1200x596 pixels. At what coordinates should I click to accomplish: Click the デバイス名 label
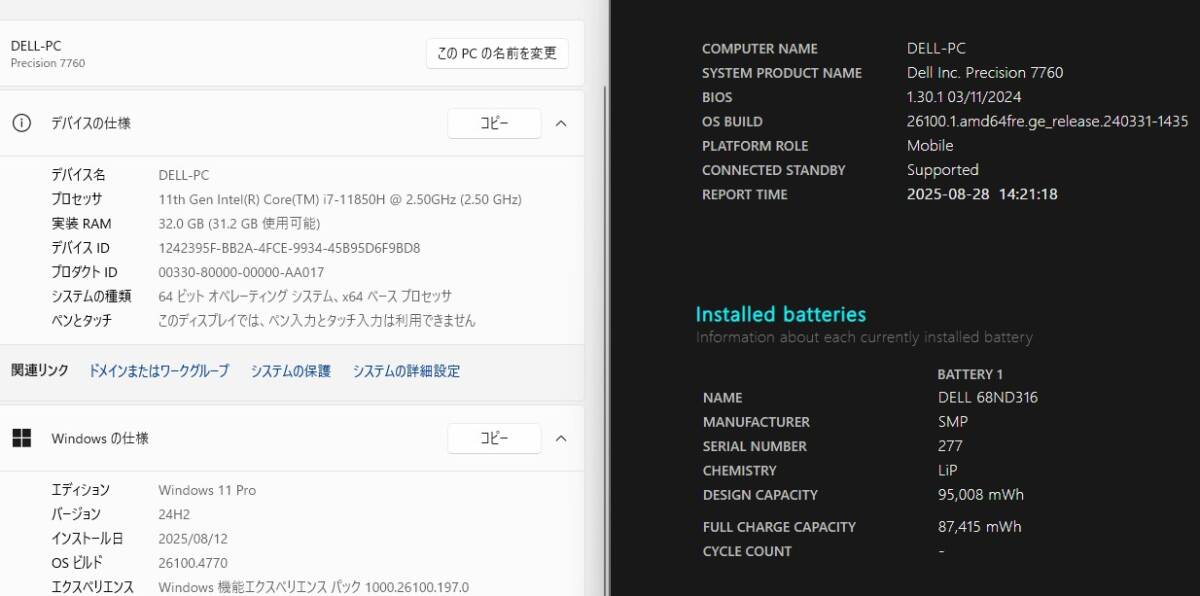tap(78, 175)
